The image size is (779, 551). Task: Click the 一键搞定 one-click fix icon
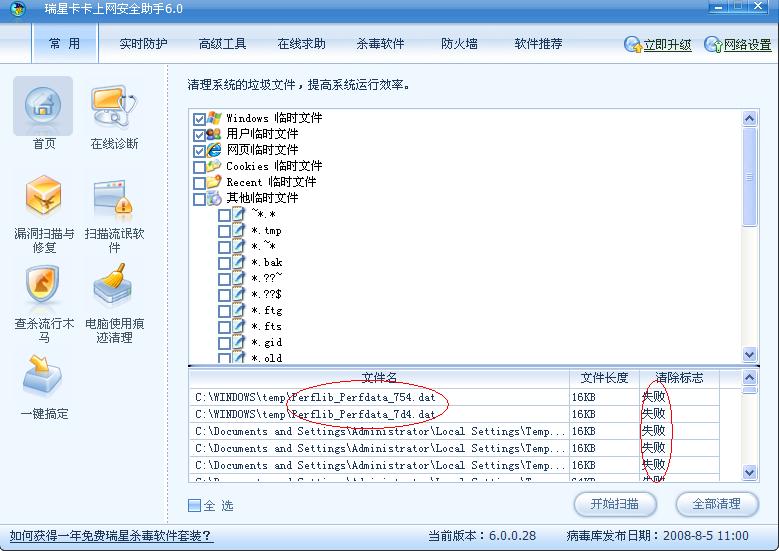click(x=43, y=375)
